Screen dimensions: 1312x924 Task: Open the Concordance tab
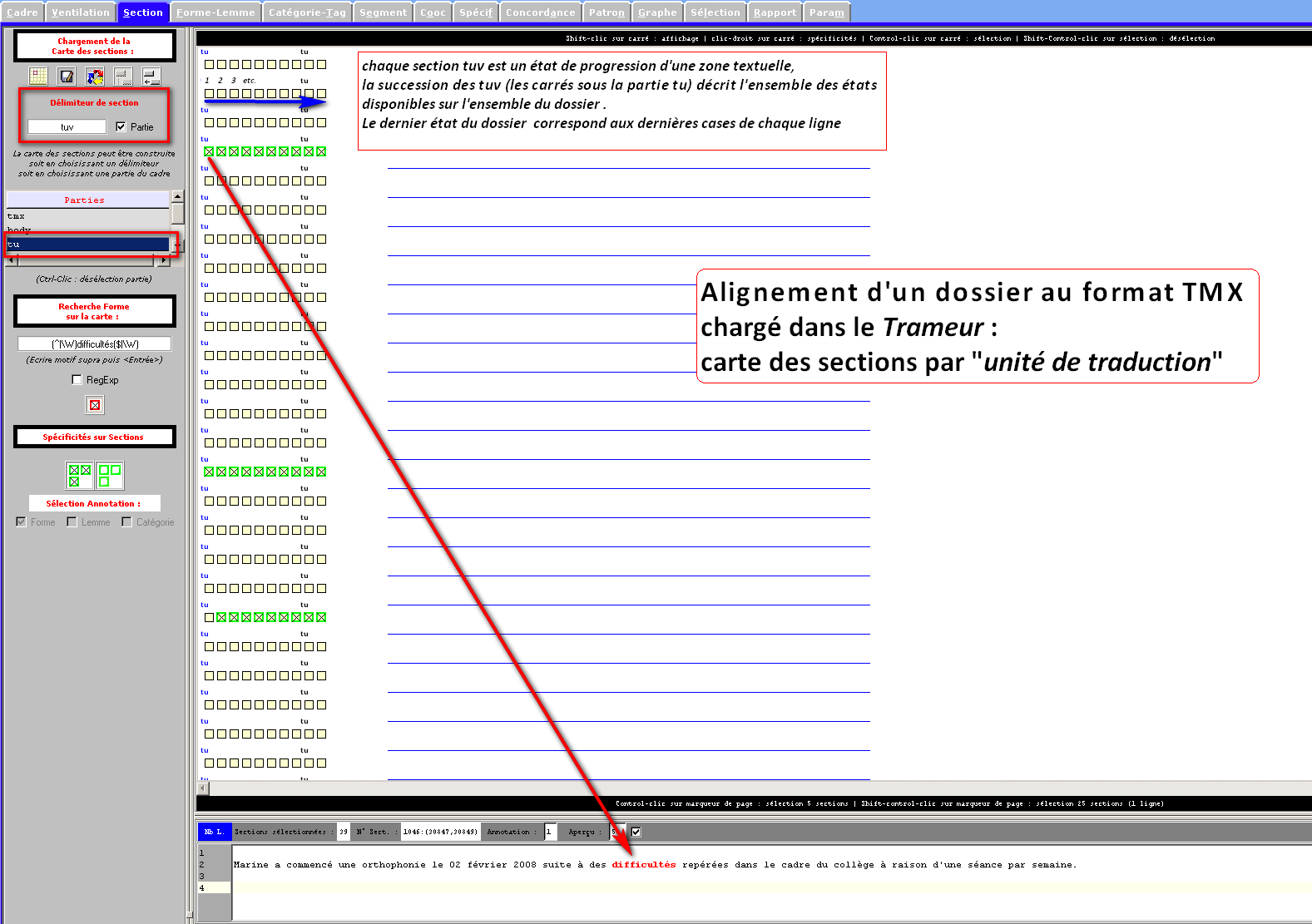point(540,12)
